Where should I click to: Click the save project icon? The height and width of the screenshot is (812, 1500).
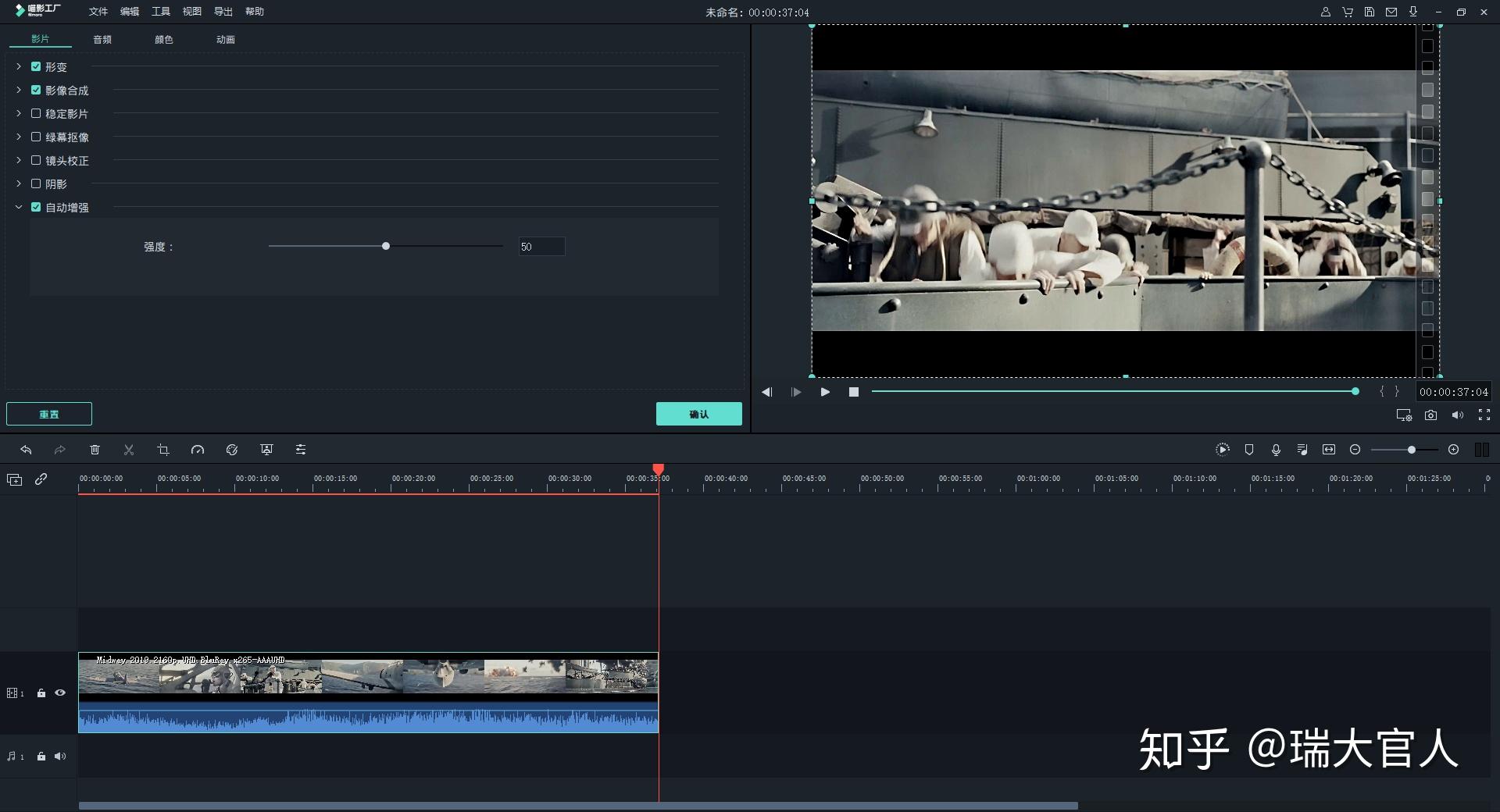(1370, 12)
